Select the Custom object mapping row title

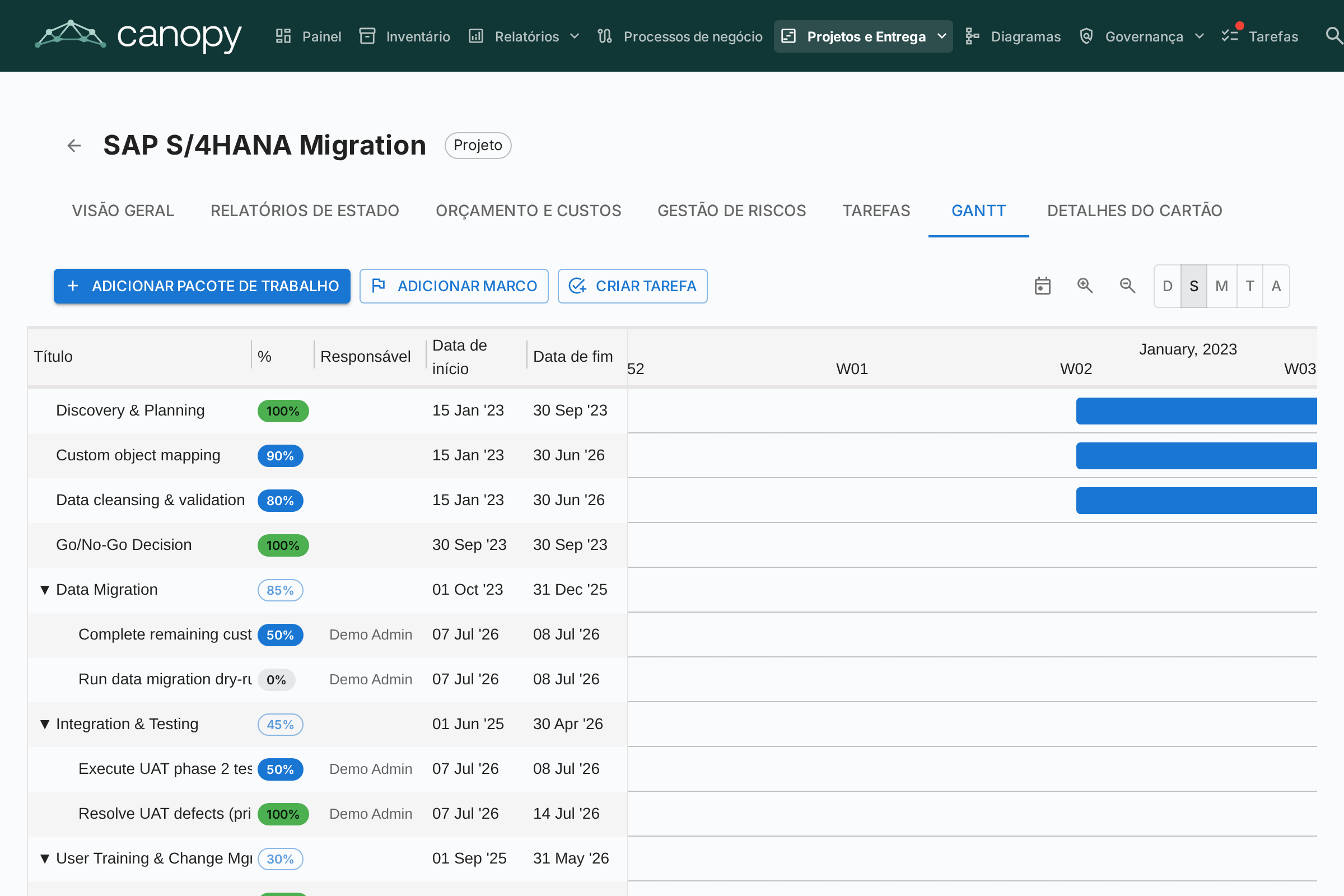[138, 455]
